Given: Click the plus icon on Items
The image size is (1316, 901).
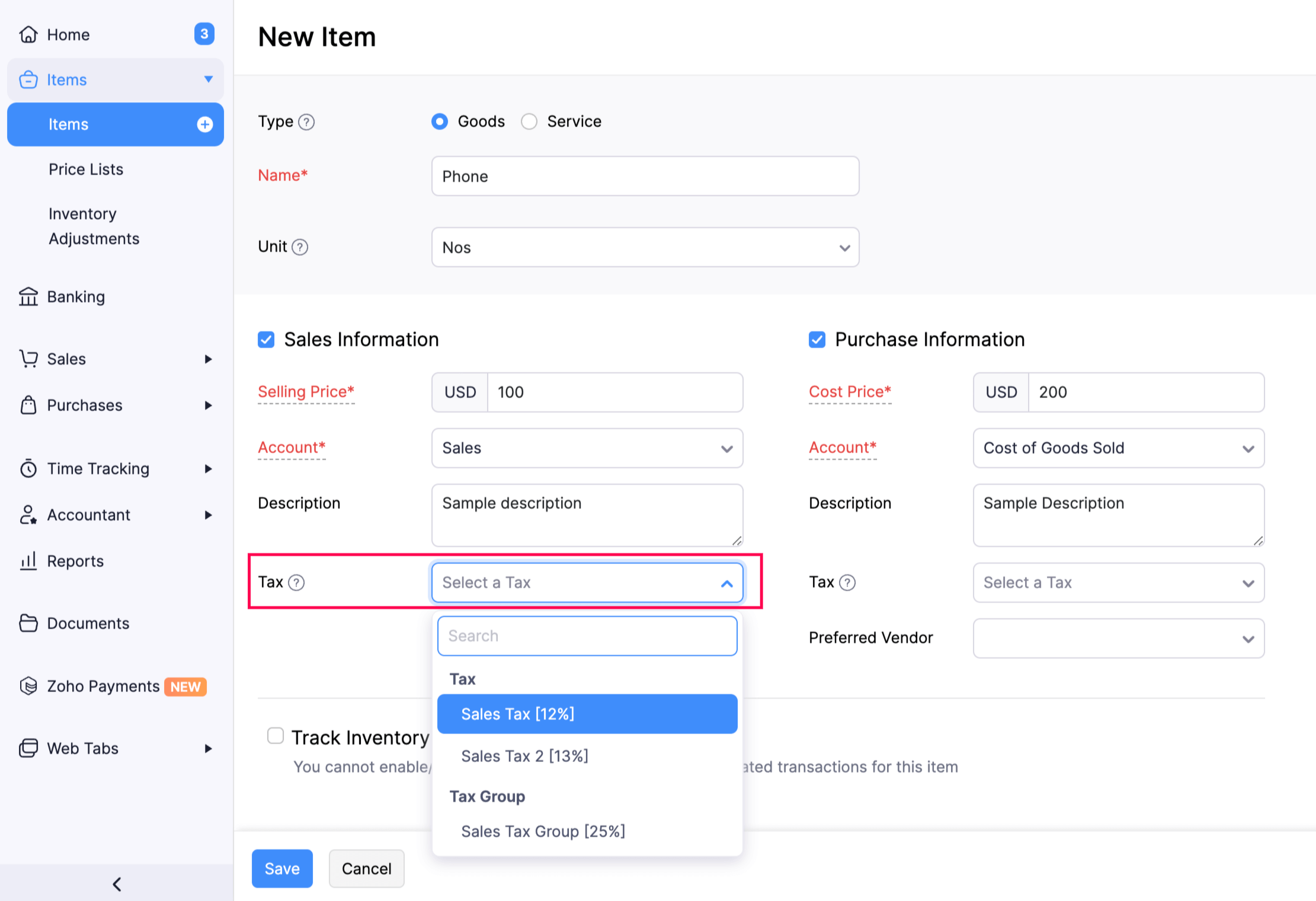Looking at the screenshot, I should (205, 124).
